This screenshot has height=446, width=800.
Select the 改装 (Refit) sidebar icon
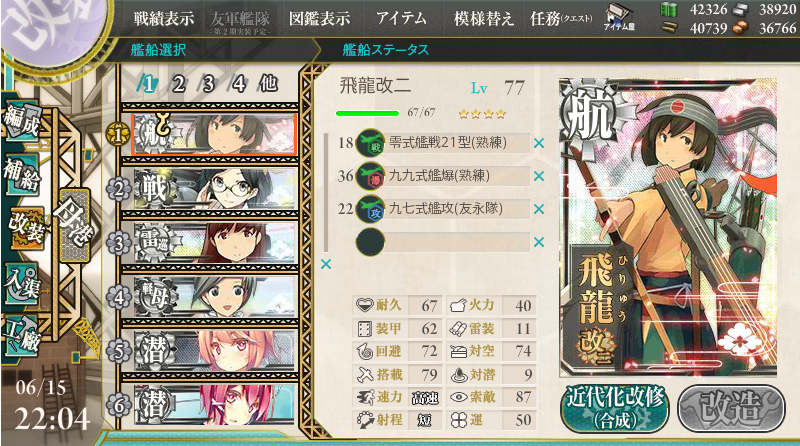click(27, 228)
